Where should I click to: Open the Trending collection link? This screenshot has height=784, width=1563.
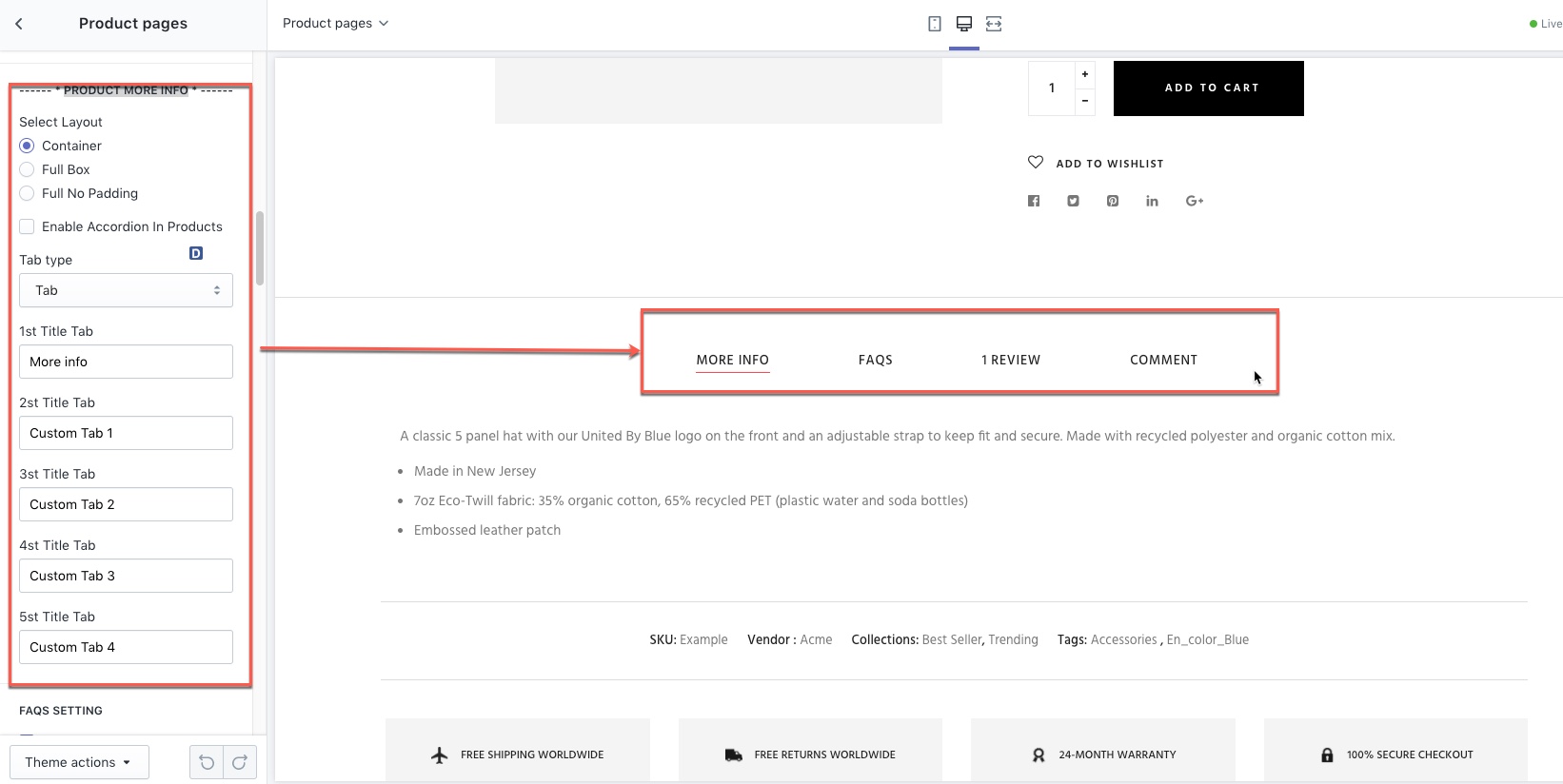click(1013, 639)
